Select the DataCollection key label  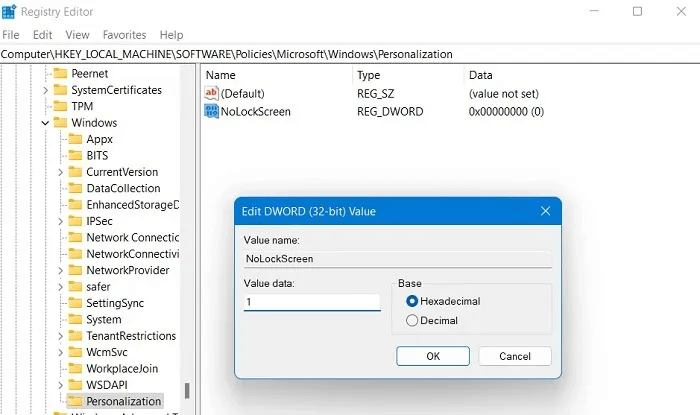tap(123, 188)
